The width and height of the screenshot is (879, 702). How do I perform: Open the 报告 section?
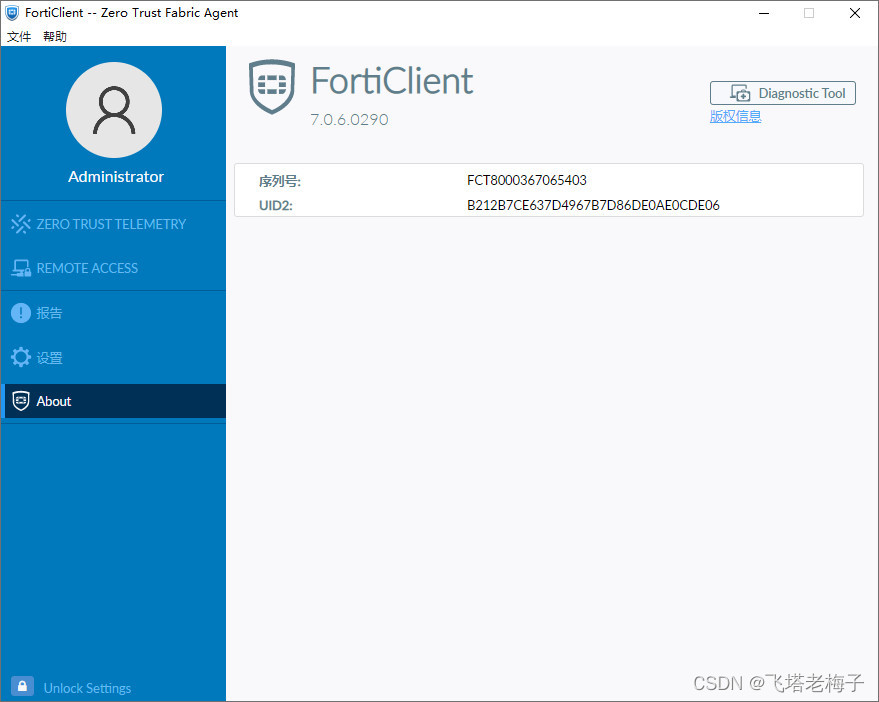[x=113, y=313]
